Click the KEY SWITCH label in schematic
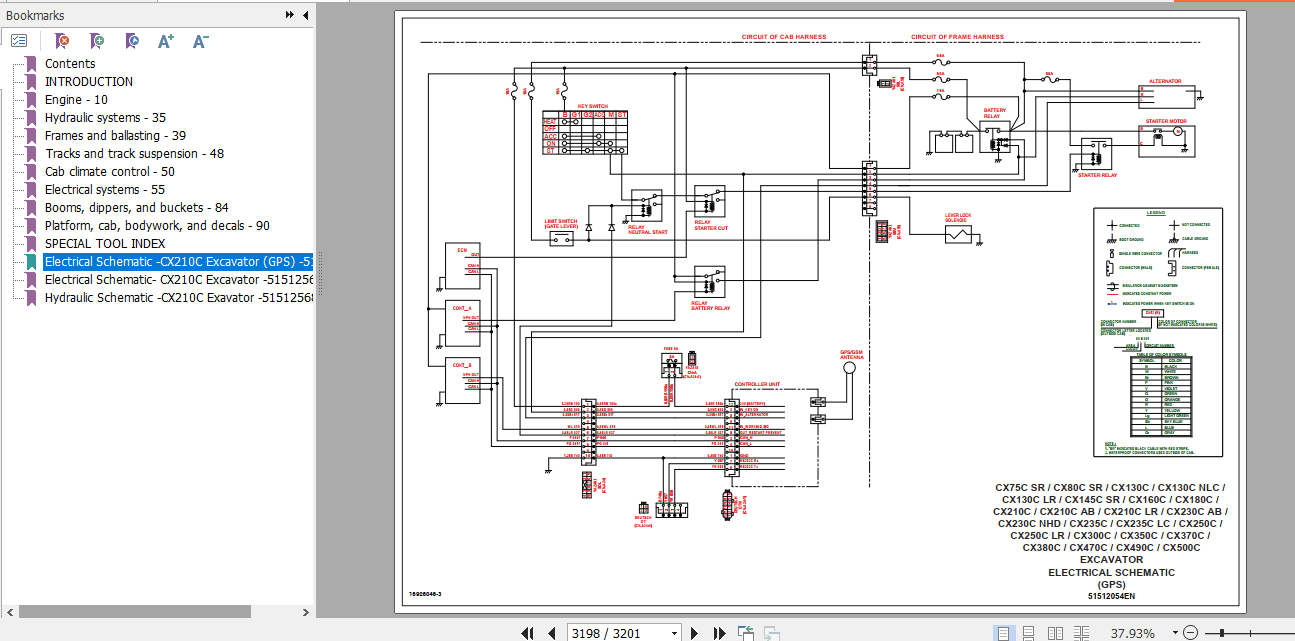The width and height of the screenshot is (1295, 641). (x=593, y=106)
